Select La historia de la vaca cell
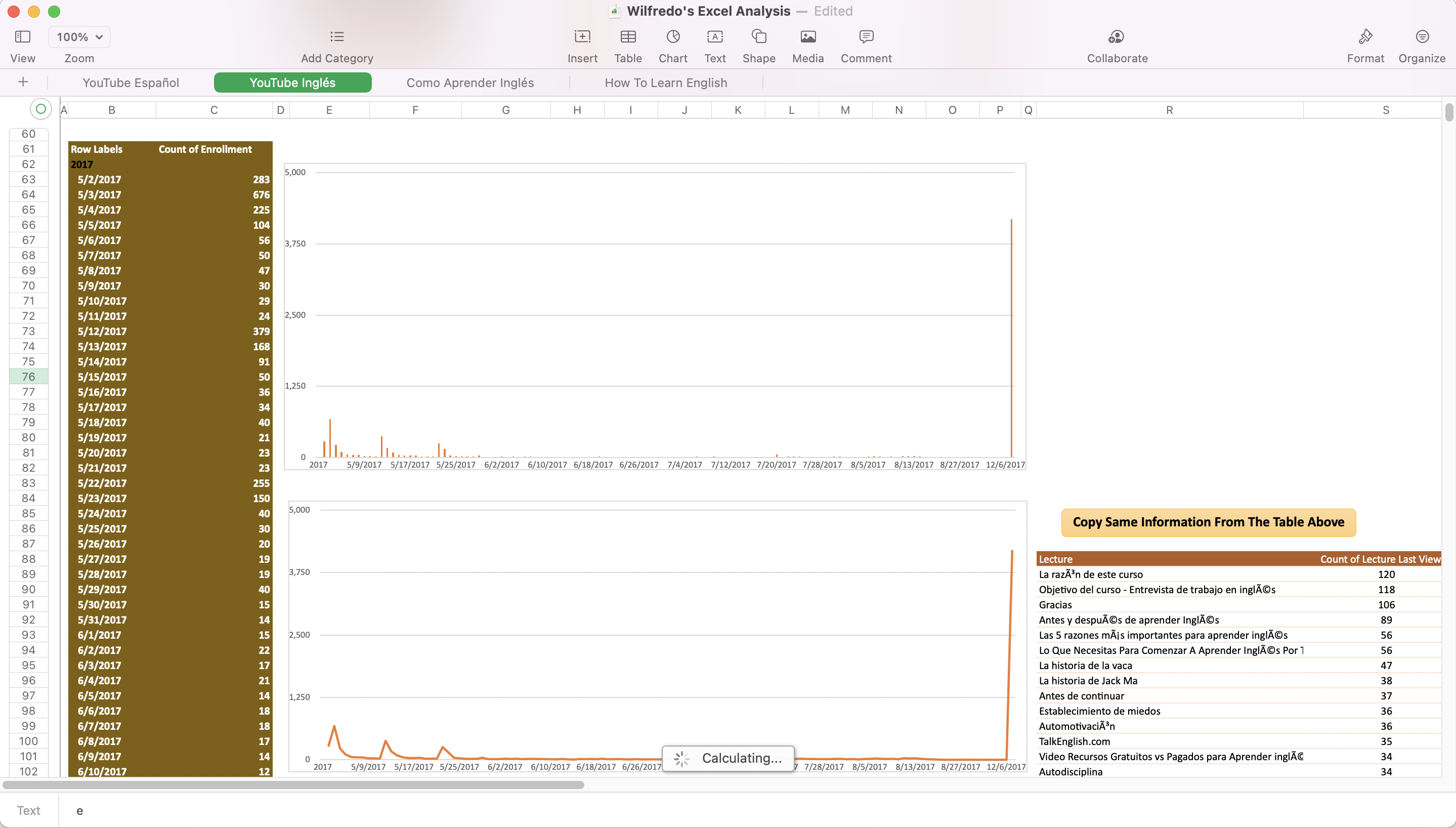This screenshot has height=828, width=1456. coord(1170,666)
